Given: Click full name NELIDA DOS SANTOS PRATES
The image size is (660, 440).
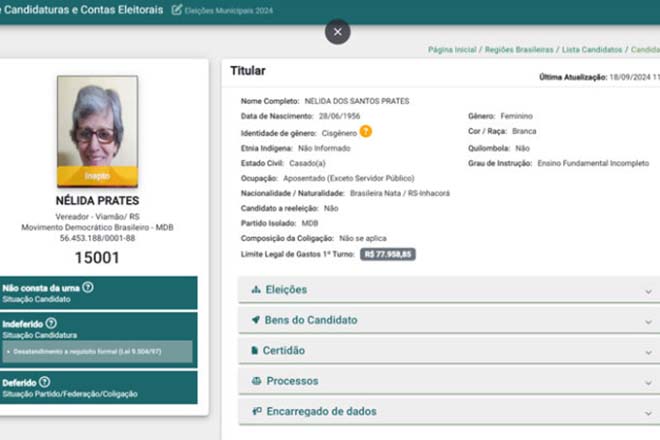Looking at the screenshot, I should [x=357, y=101].
